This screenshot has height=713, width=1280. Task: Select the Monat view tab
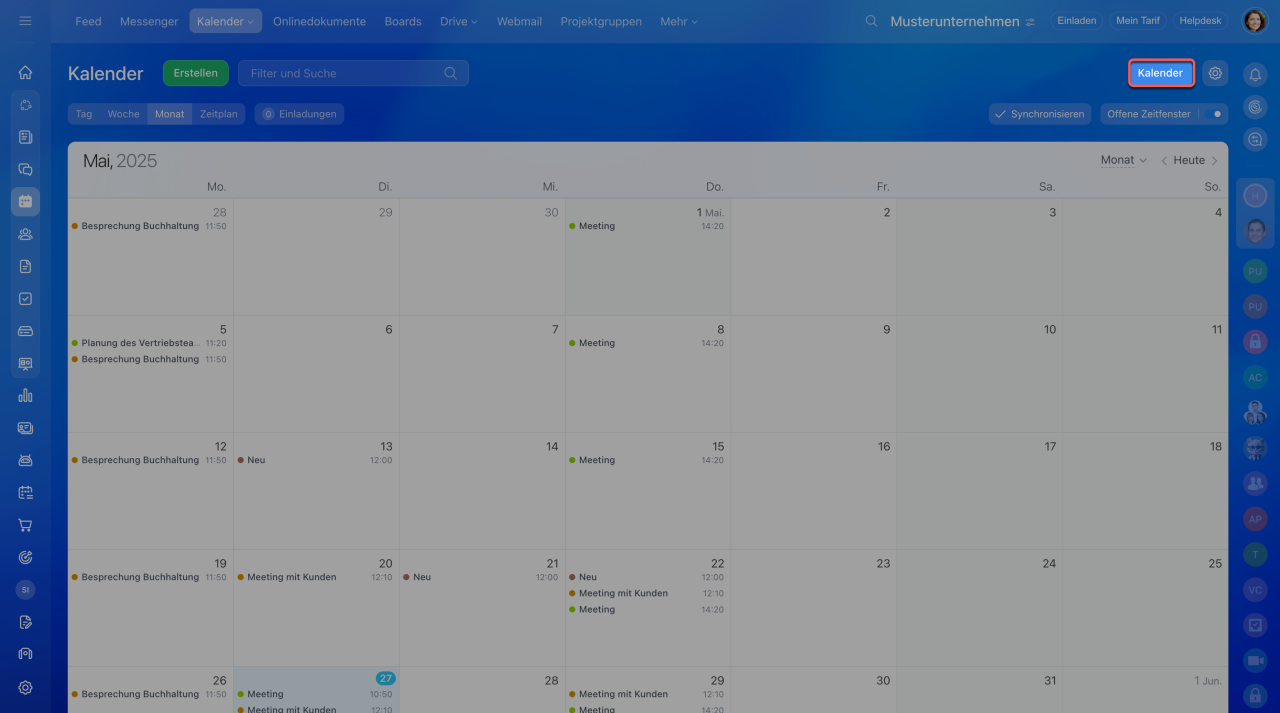(x=170, y=114)
